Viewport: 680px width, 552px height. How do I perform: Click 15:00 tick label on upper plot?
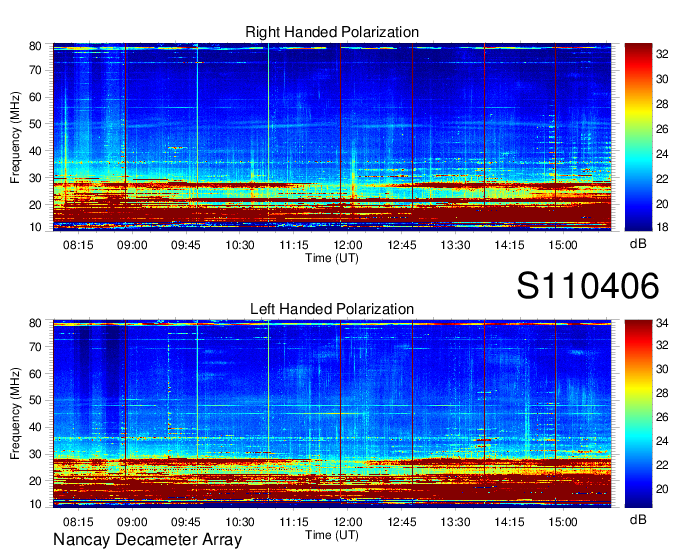pos(562,245)
